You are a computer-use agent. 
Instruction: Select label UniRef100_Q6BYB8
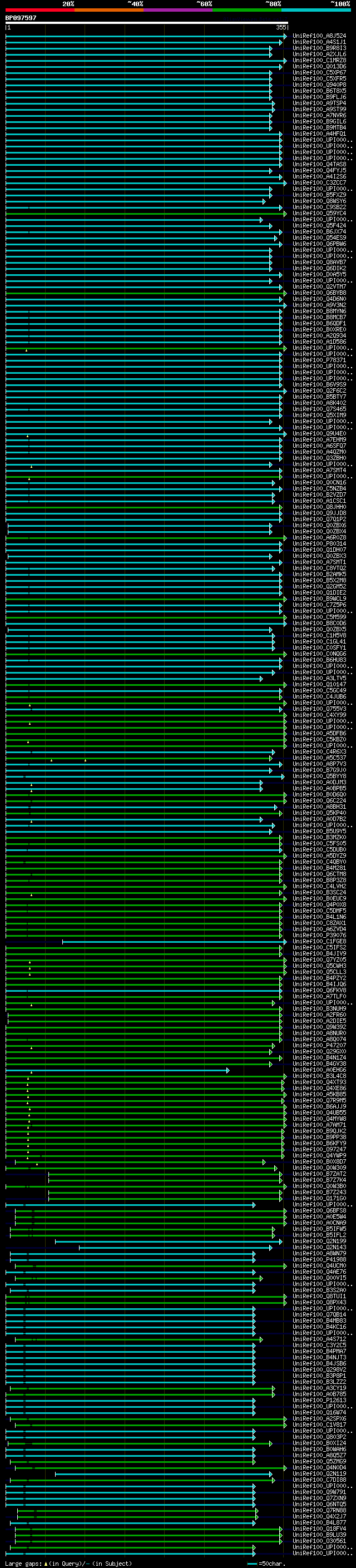[x=319, y=293]
